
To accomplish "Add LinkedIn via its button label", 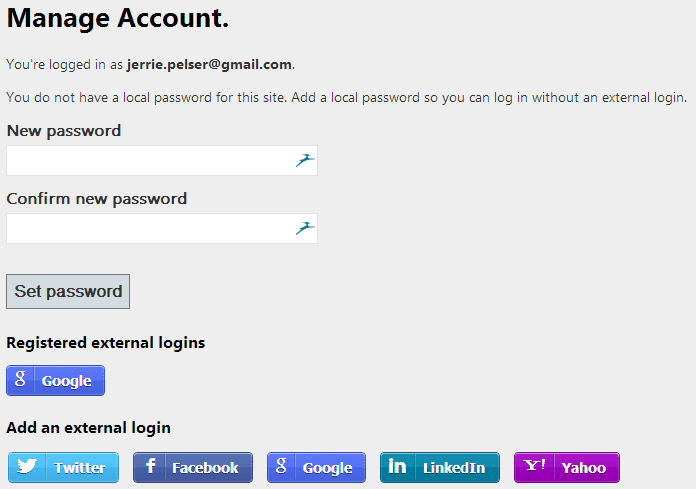I will pos(453,468).
